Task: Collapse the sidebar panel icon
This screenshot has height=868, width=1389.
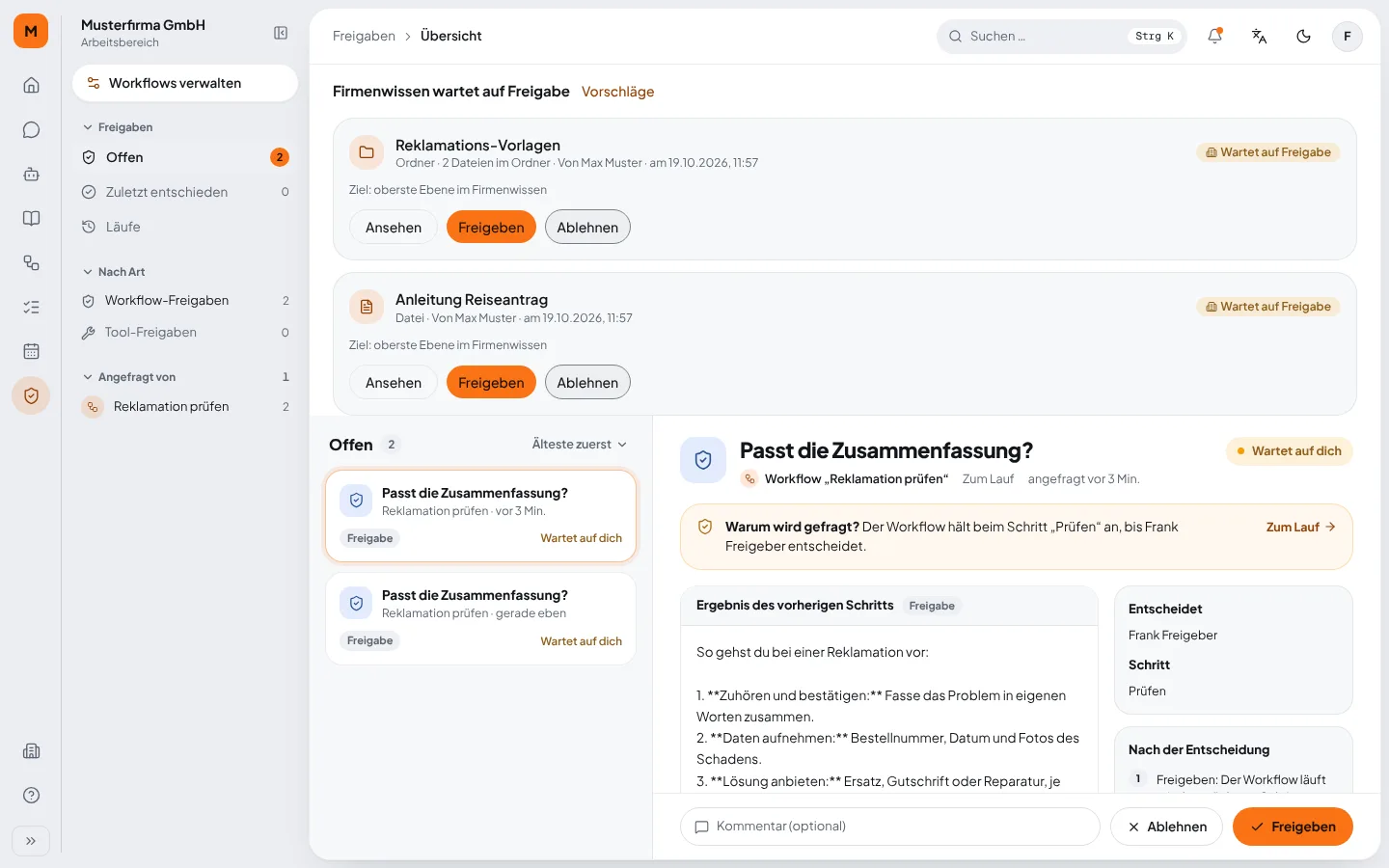Action: pos(281,33)
